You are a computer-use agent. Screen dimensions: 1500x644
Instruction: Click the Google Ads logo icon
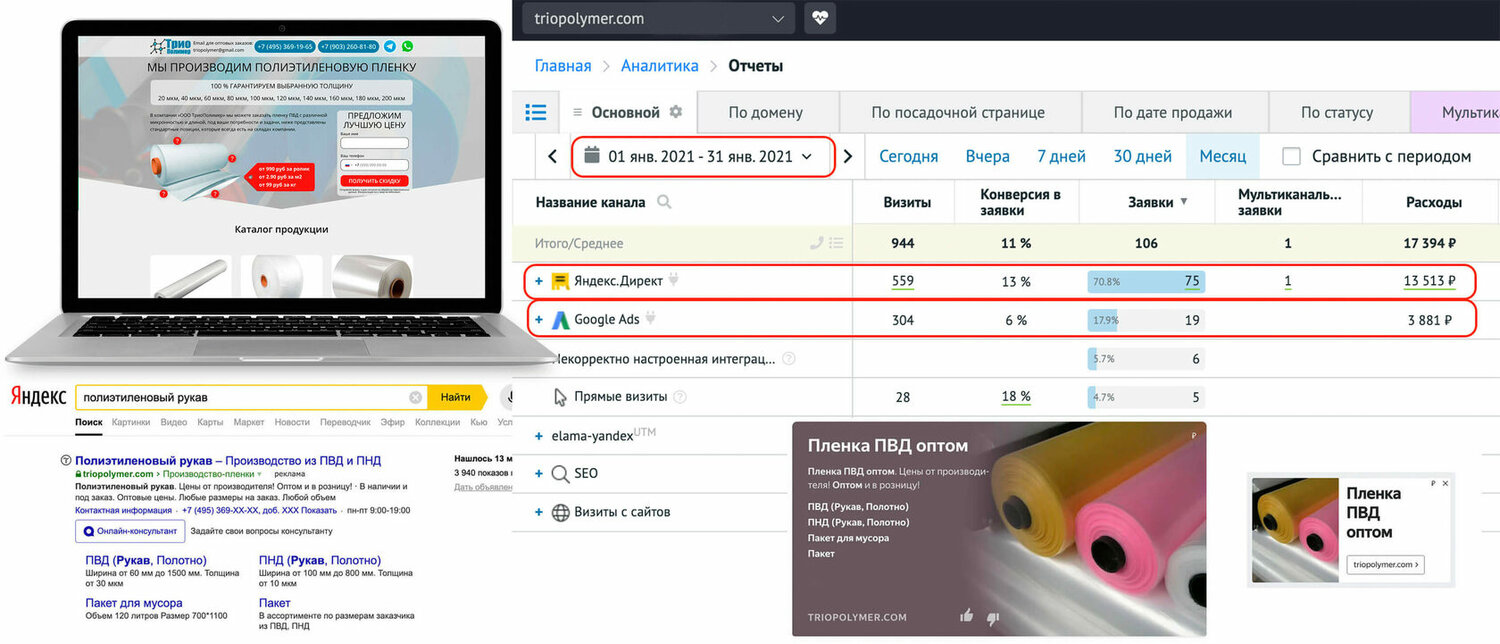coord(561,320)
